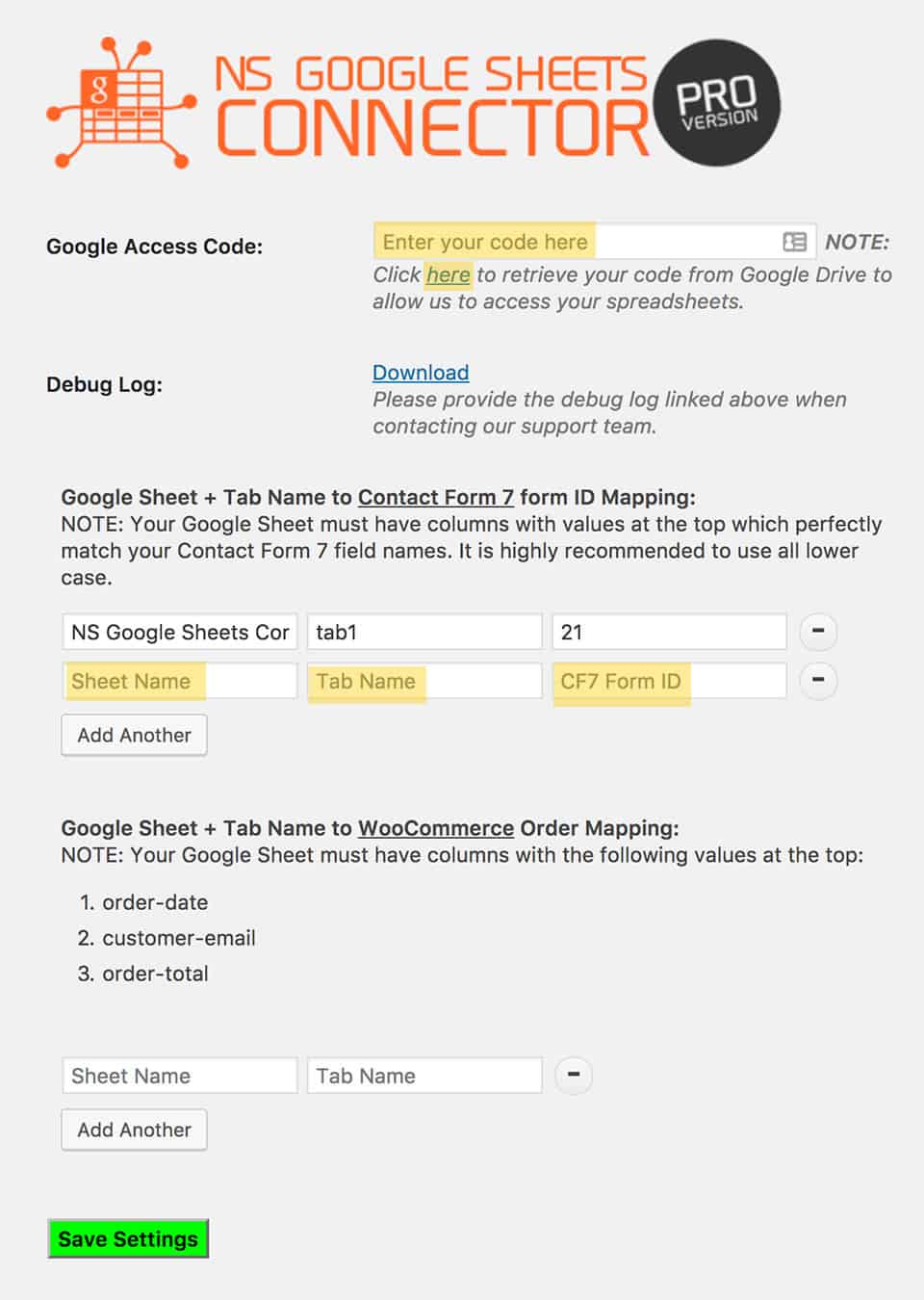Focus the Google Access Code input
This screenshot has width=924, height=1300.
[x=595, y=242]
